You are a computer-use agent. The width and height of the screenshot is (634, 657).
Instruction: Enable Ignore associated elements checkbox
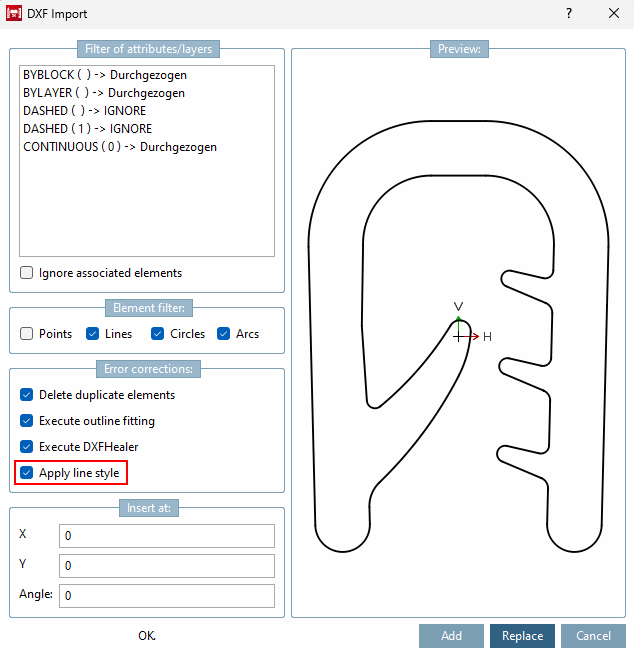26,273
